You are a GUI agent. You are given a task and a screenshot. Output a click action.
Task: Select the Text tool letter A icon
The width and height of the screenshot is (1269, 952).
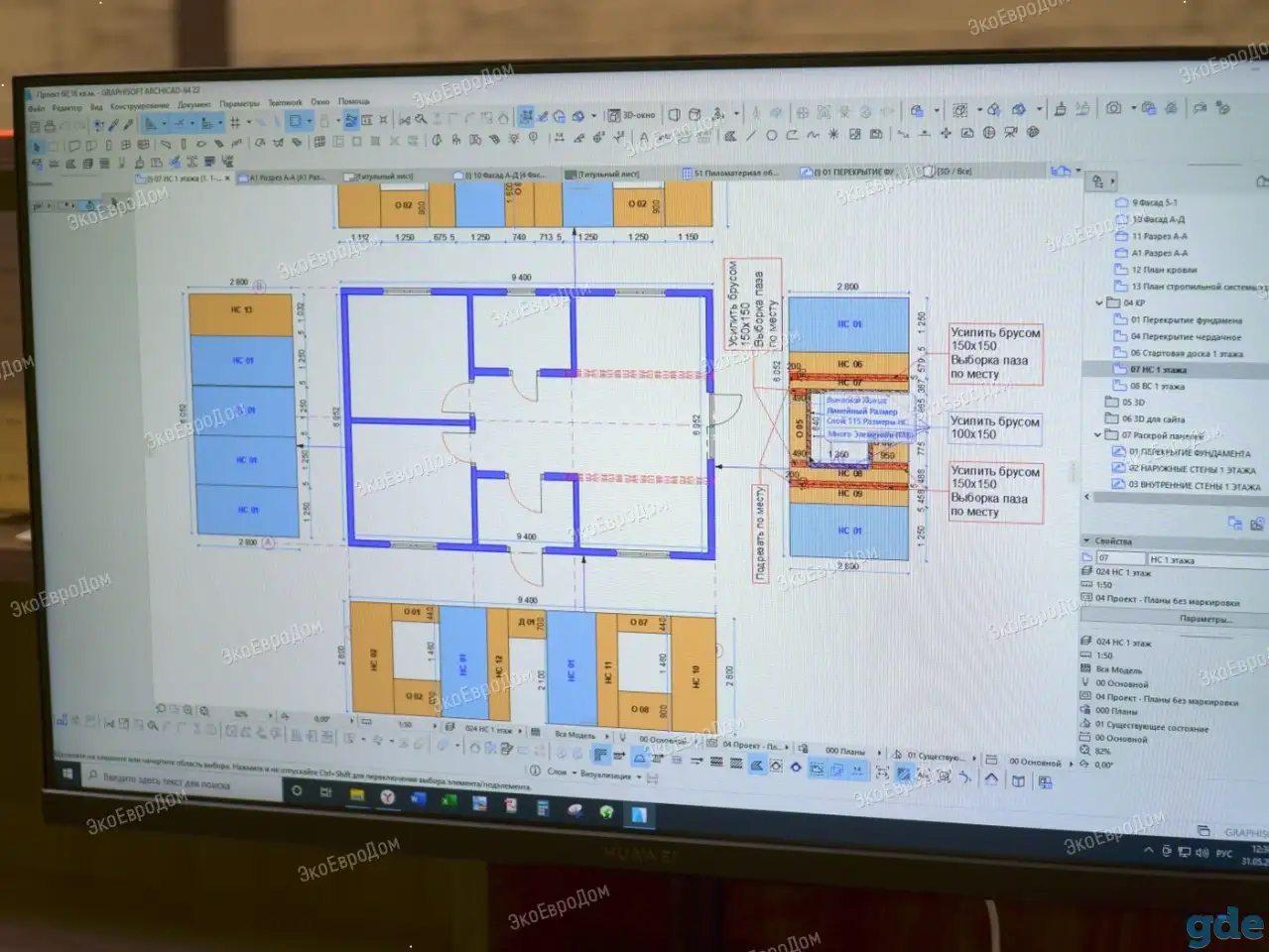coord(644,138)
